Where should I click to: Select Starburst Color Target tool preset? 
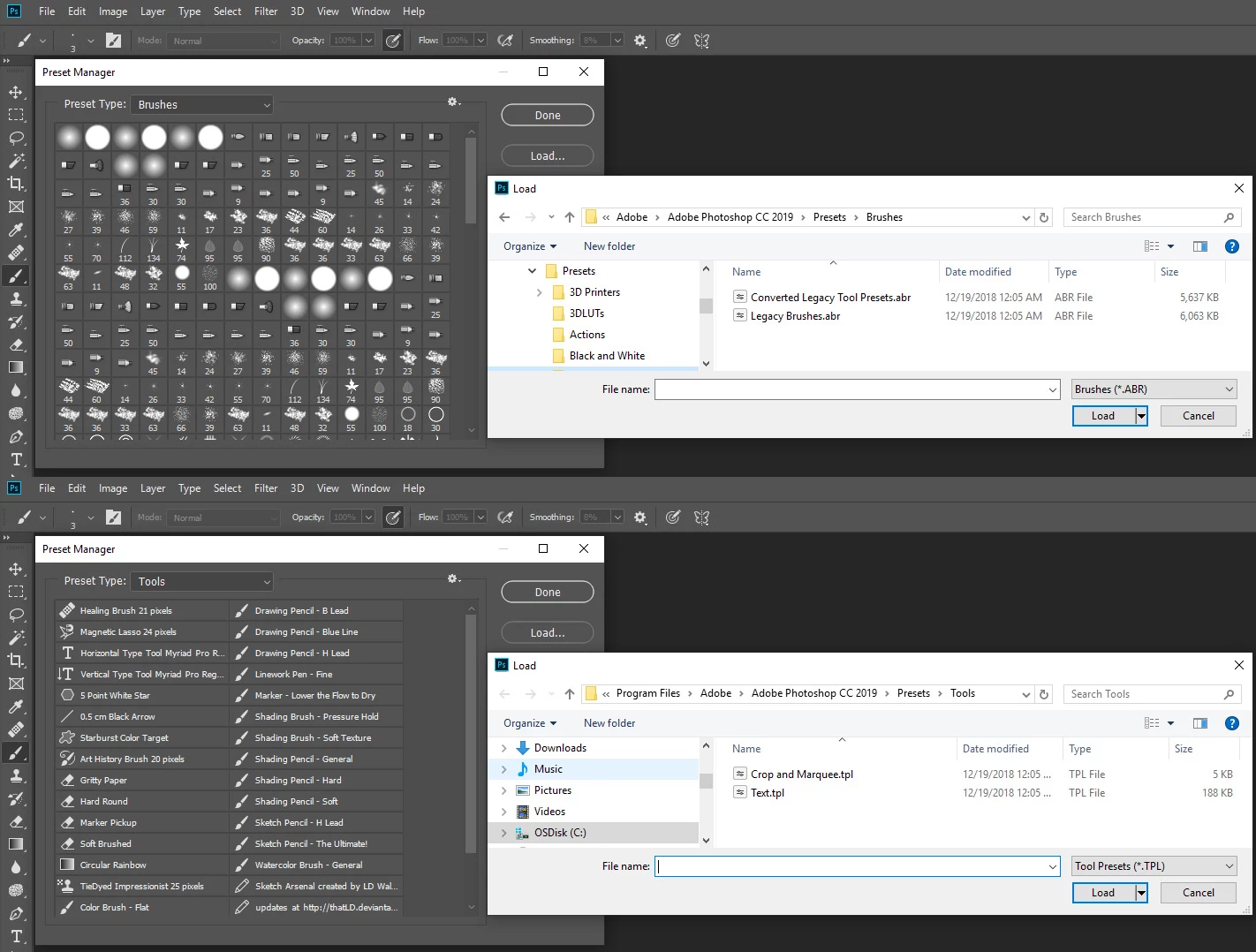(x=142, y=737)
